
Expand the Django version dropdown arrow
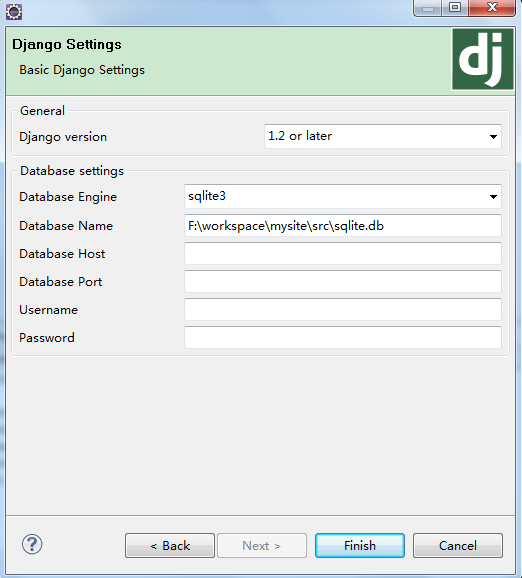493,137
